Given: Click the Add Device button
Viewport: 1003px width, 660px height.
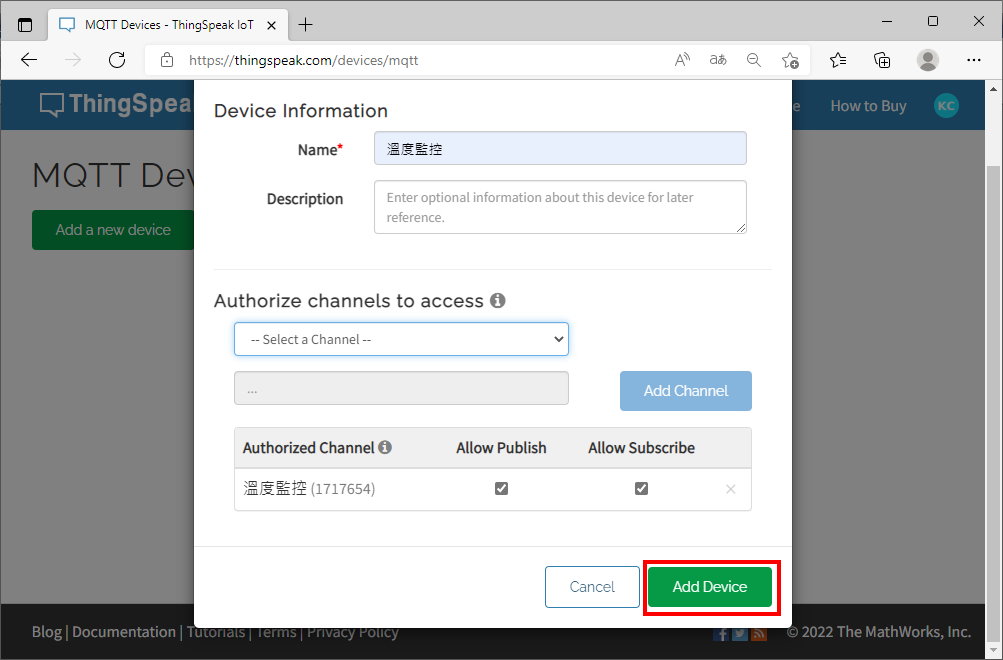Looking at the screenshot, I should 709,586.
